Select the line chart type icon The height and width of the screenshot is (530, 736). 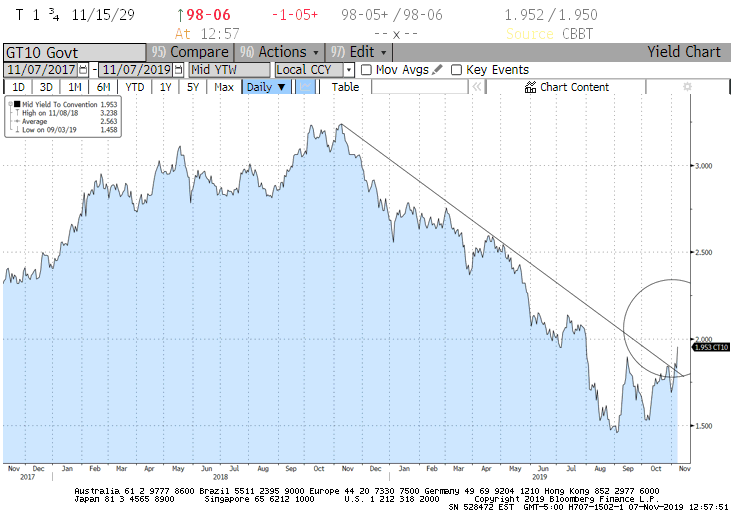point(305,87)
